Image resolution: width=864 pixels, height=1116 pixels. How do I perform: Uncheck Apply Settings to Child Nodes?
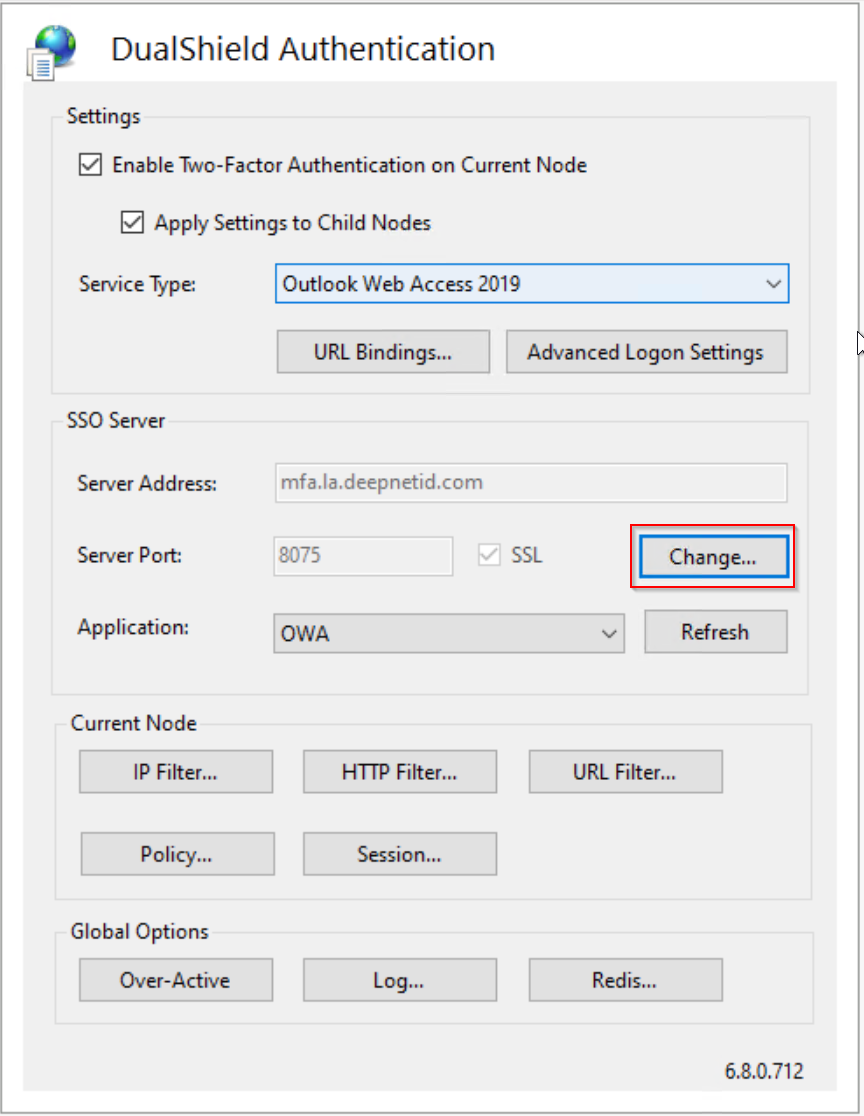point(132,222)
